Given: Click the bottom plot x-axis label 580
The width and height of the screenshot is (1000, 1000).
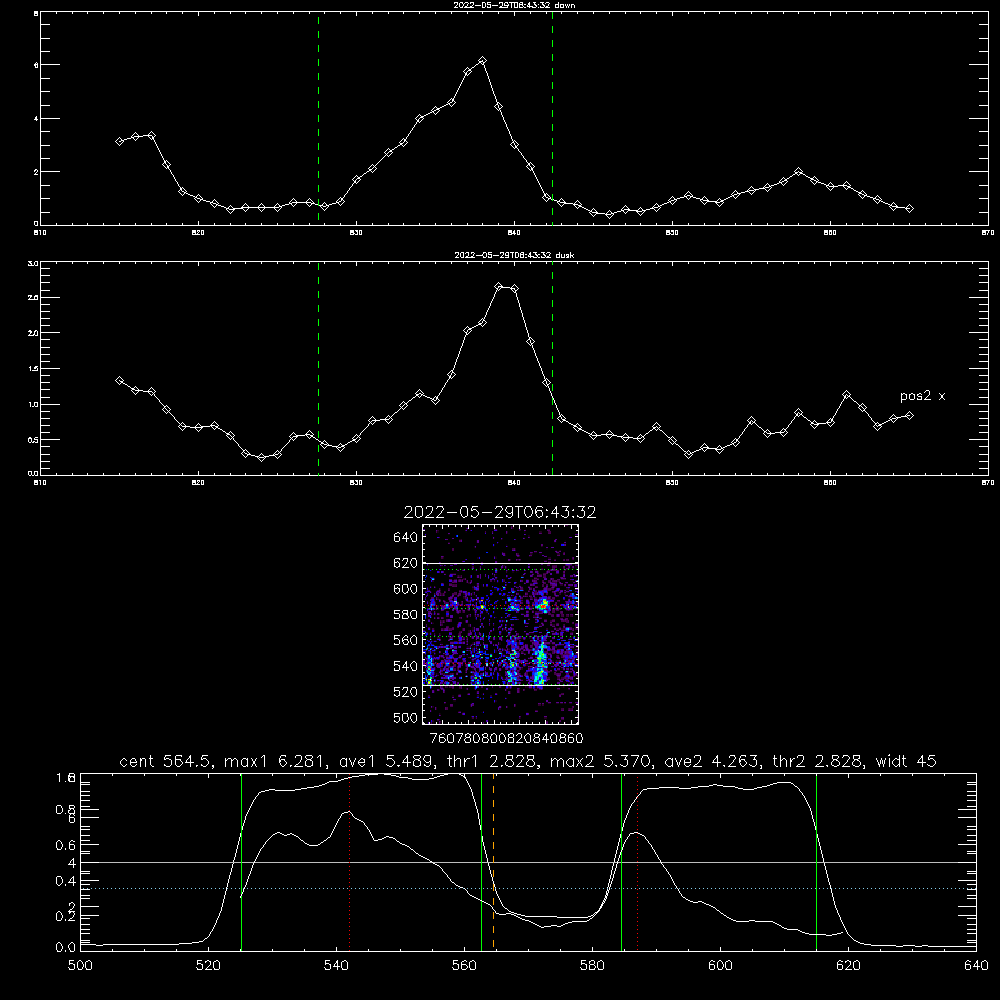Looking at the screenshot, I should 592,966.
